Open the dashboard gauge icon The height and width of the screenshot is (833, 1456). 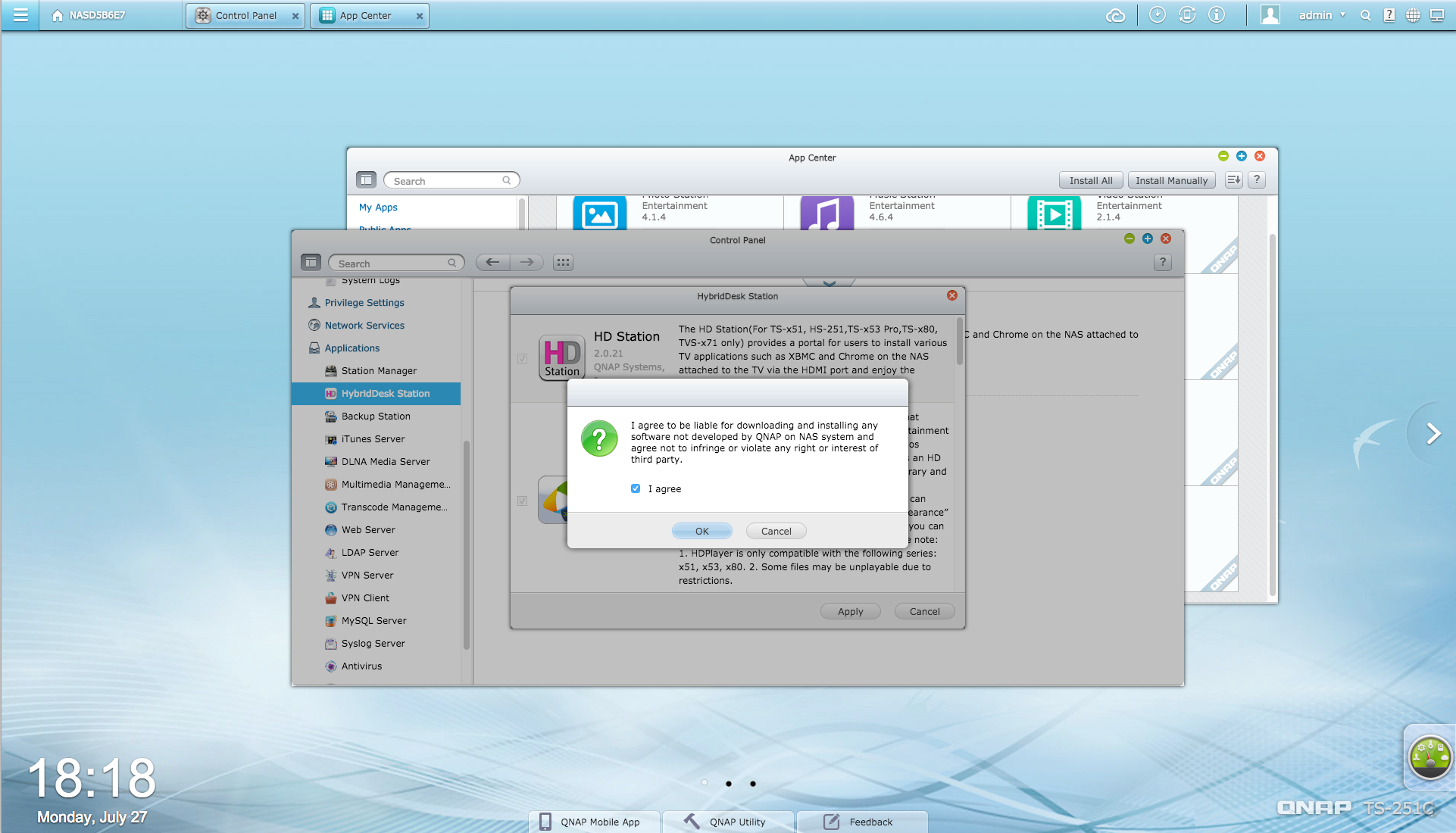(1430, 757)
